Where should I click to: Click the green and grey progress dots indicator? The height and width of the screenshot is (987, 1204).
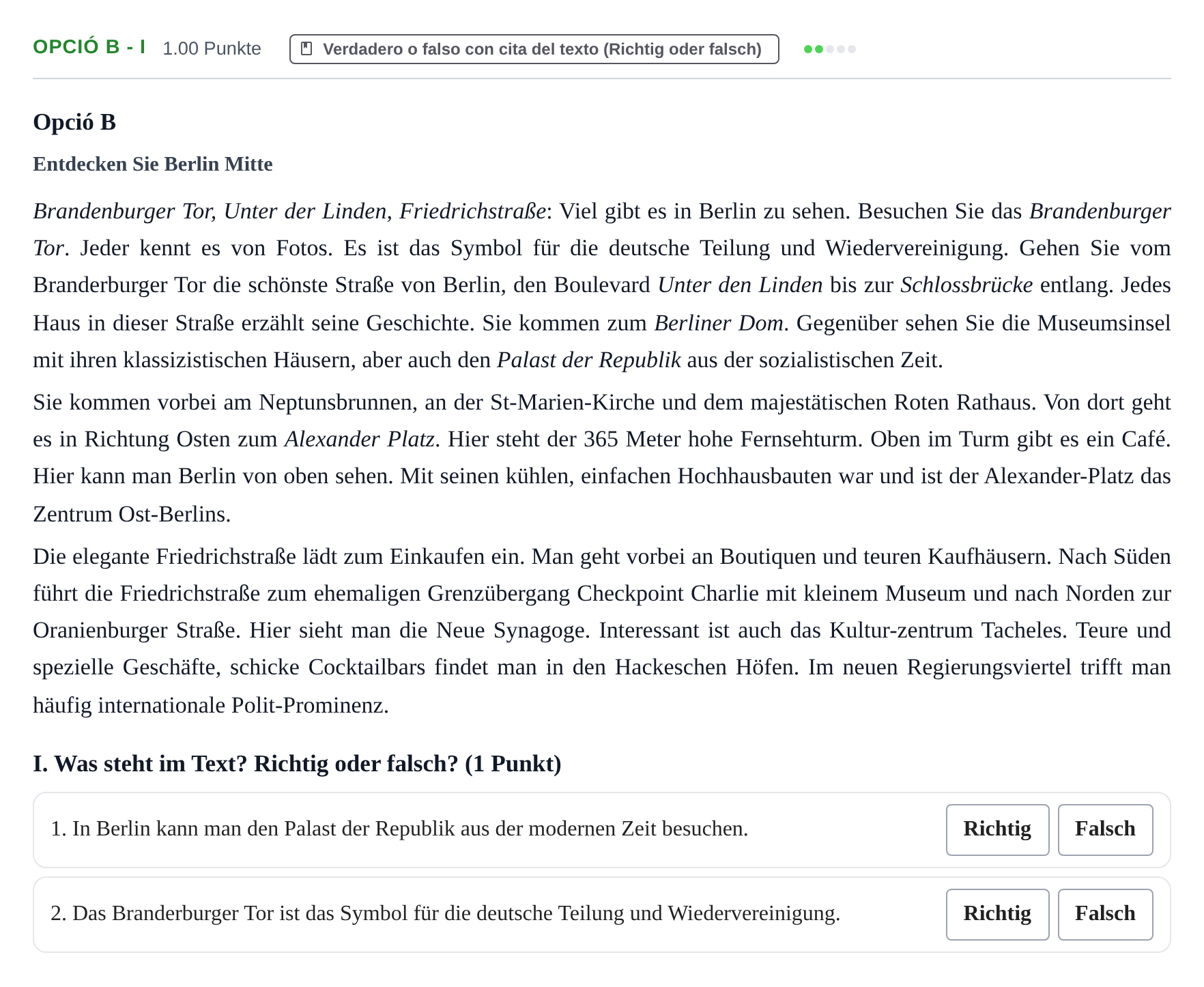829,49
